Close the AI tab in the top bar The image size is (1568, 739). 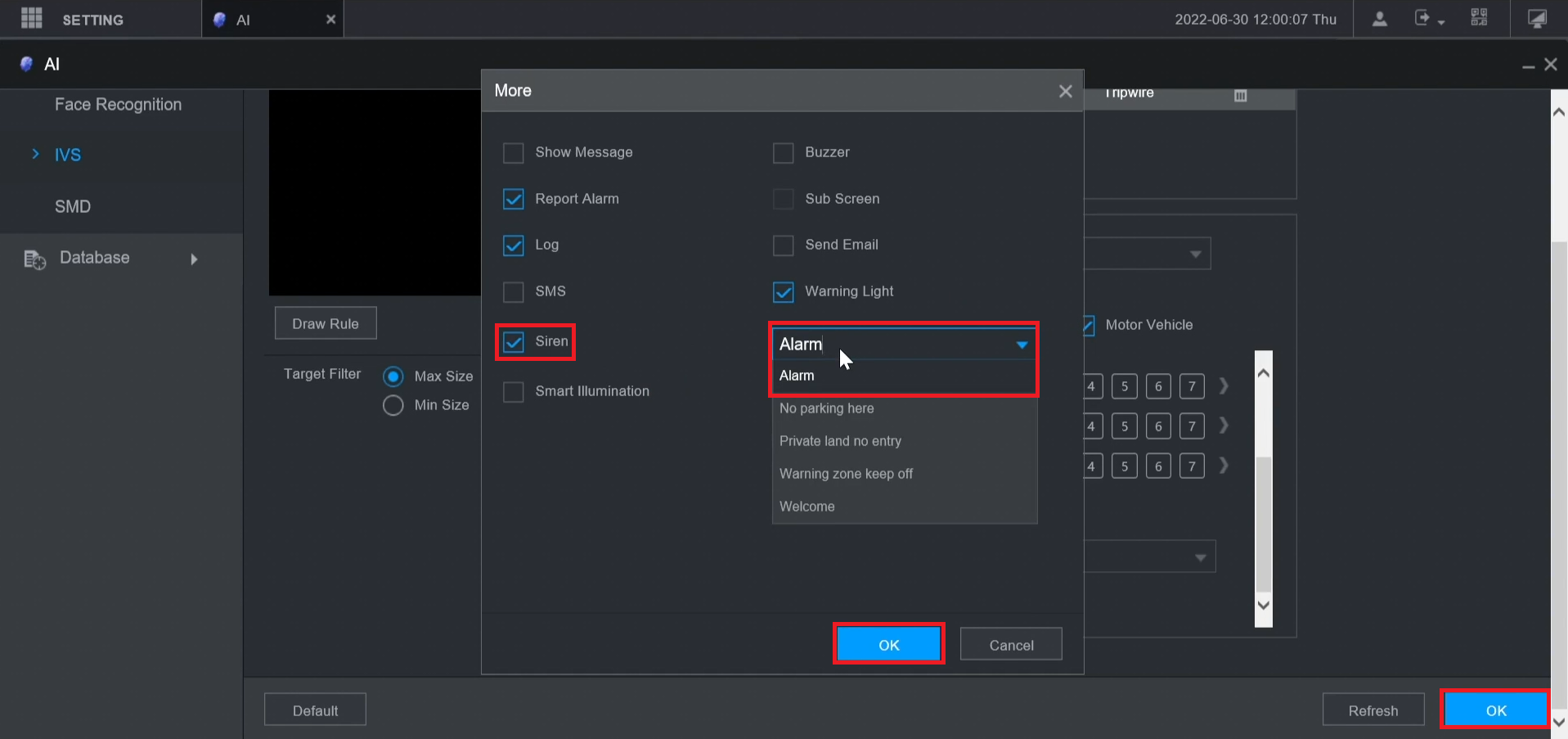330,20
